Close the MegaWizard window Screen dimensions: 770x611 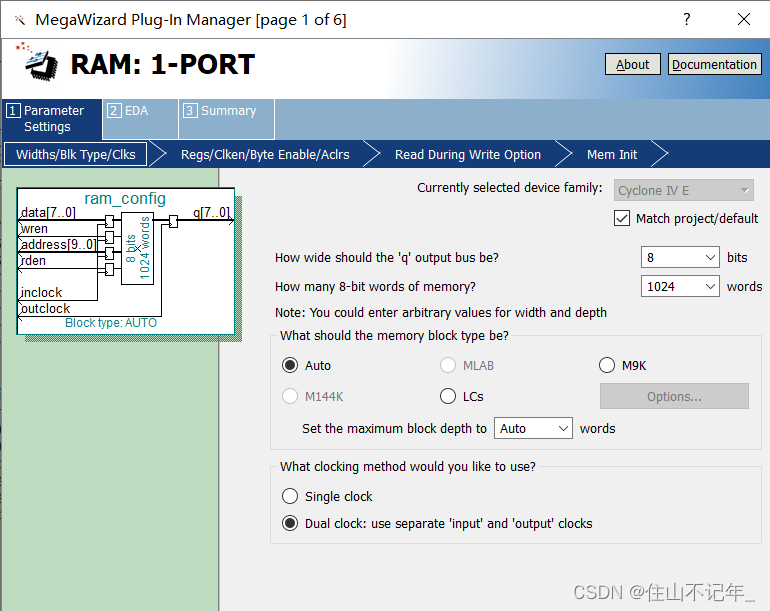(x=743, y=19)
